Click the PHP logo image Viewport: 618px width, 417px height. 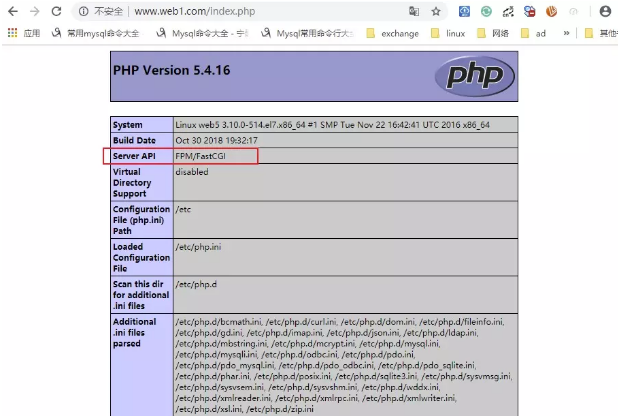click(x=475, y=76)
